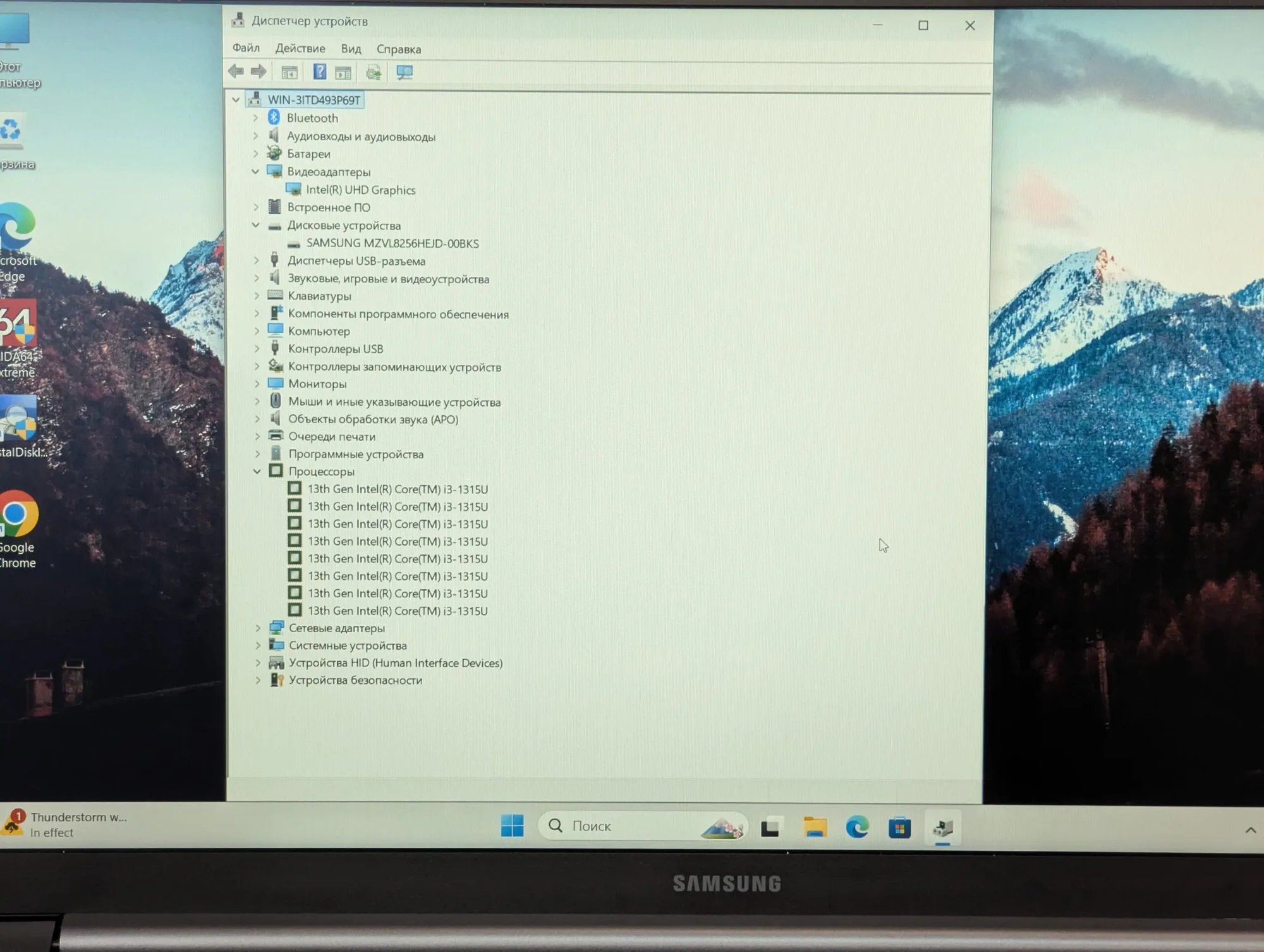The width and height of the screenshot is (1264, 952).
Task: Open the Справка menu
Action: 399,49
